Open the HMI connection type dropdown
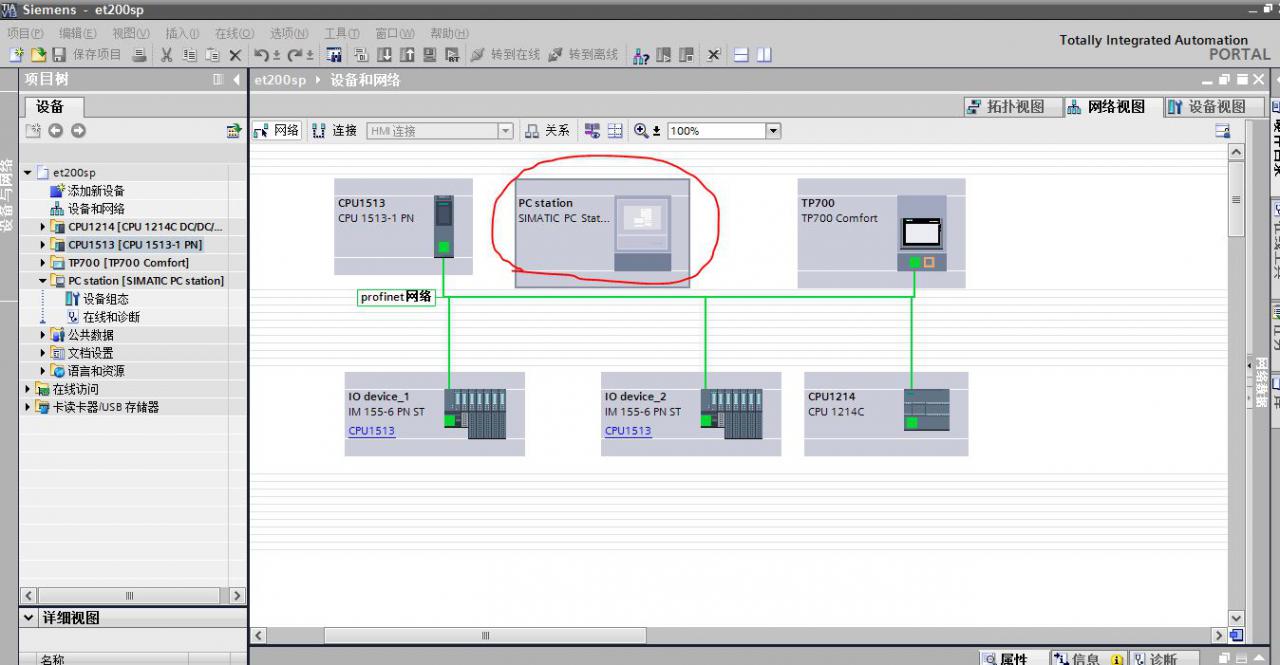The image size is (1280, 665). (x=505, y=131)
